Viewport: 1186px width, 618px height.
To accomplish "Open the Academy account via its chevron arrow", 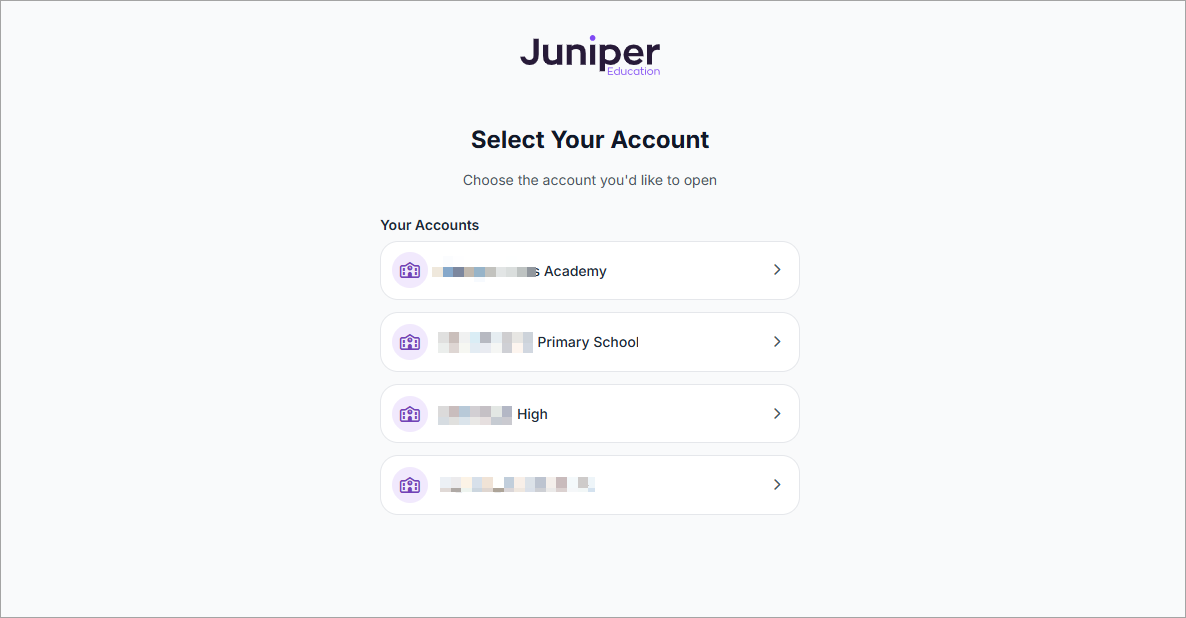I will [x=777, y=270].
